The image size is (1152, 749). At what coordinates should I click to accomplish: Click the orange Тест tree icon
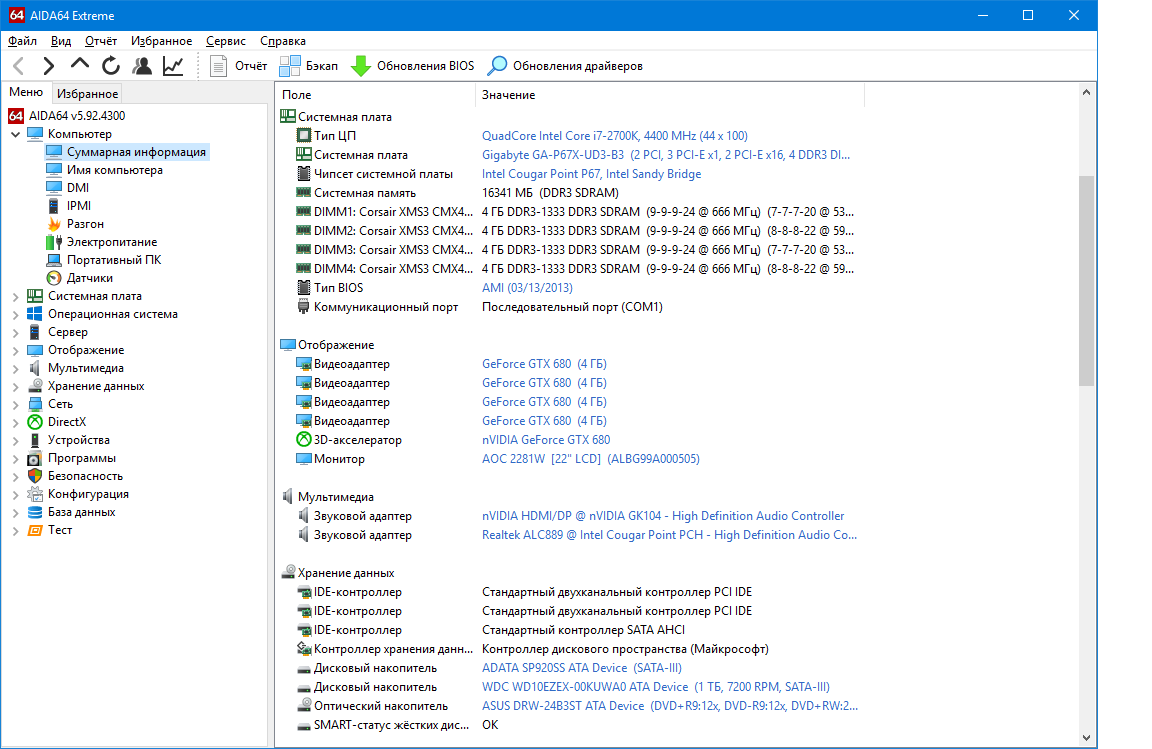pos(35,530)
